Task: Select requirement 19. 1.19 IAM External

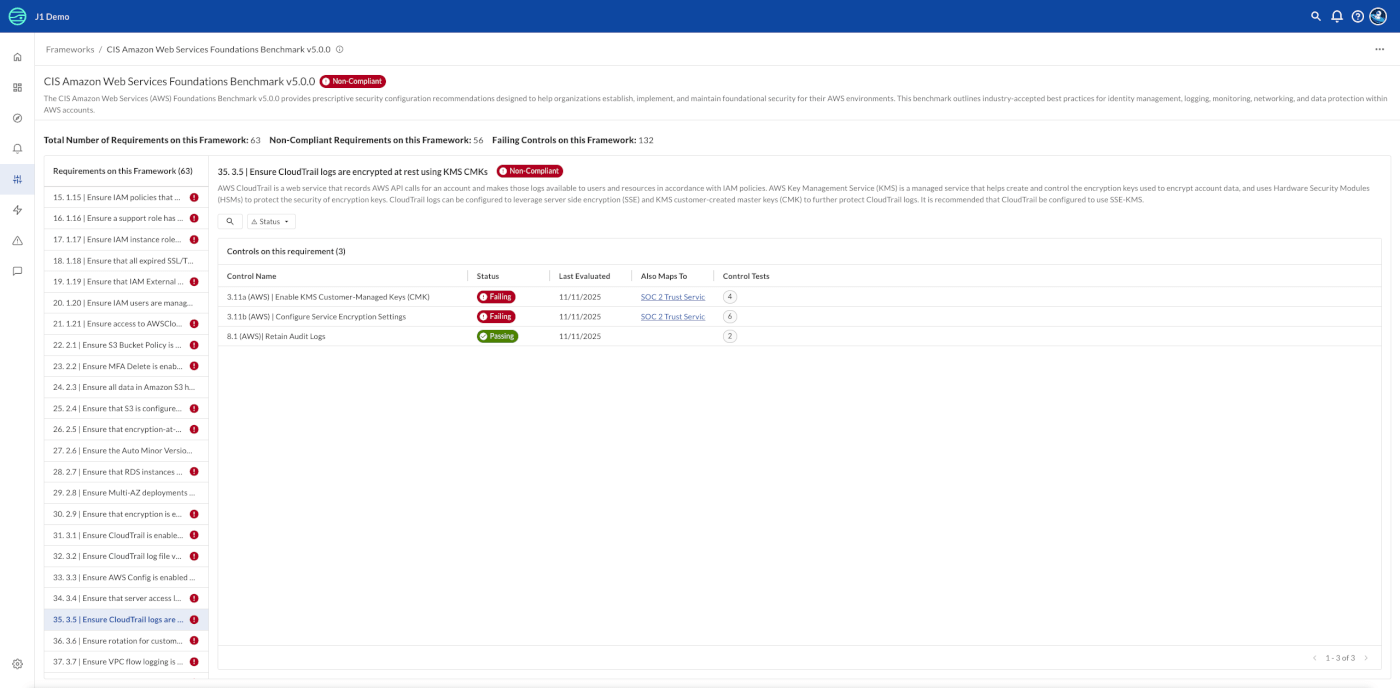Action: point(126,281)
